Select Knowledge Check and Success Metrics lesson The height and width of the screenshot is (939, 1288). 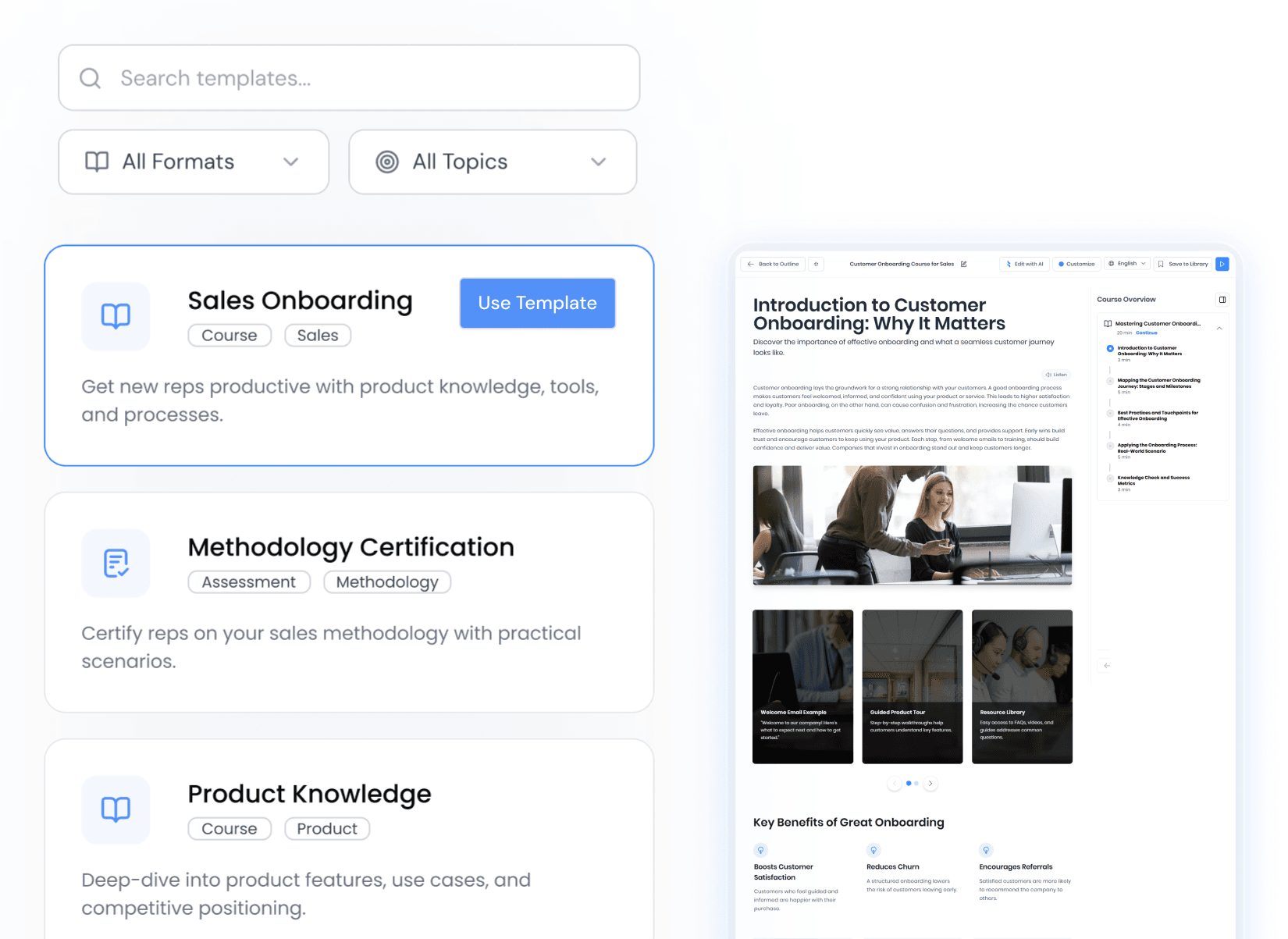(1153, 481)
